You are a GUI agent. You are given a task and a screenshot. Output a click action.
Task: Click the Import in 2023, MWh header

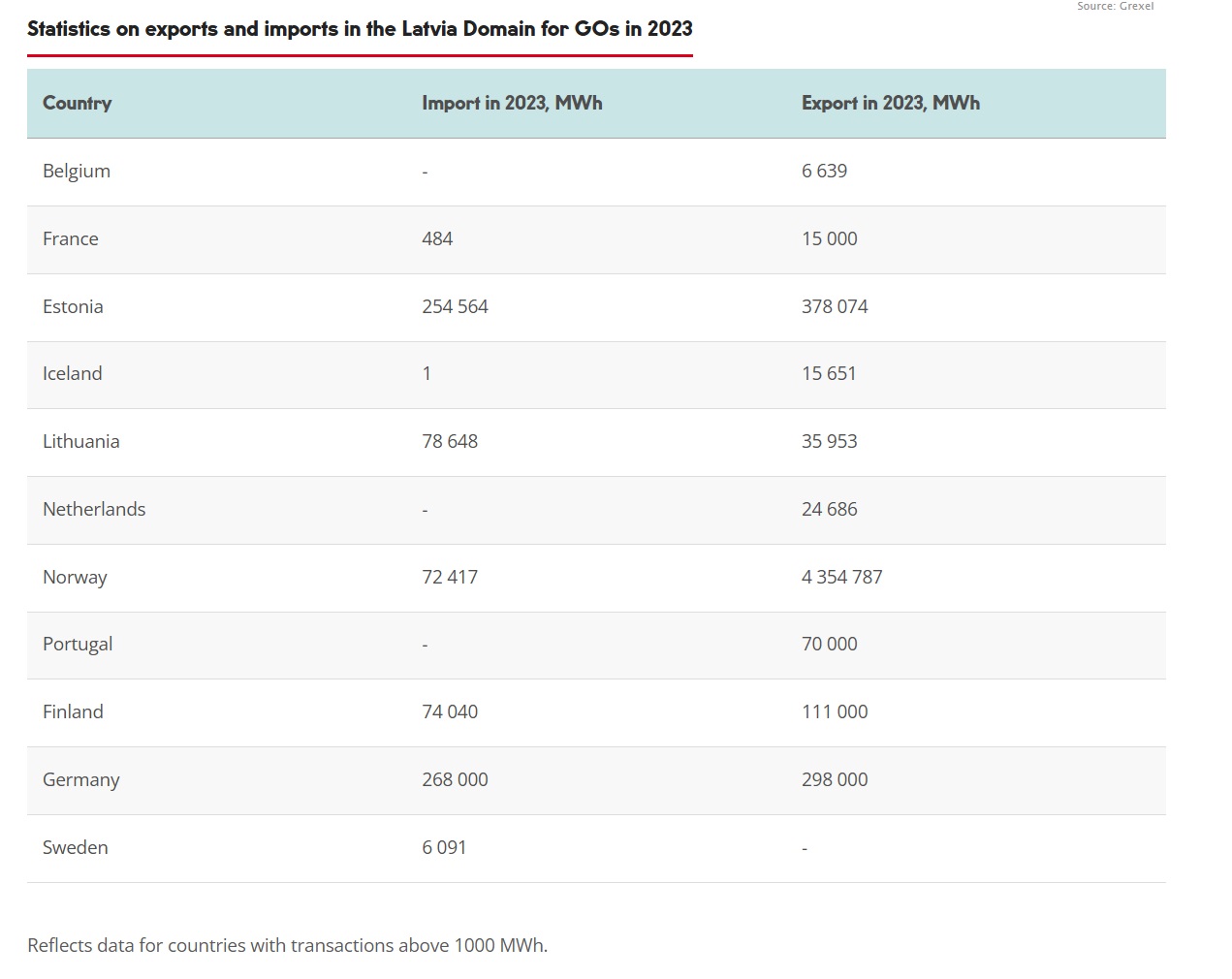(512, 103)
